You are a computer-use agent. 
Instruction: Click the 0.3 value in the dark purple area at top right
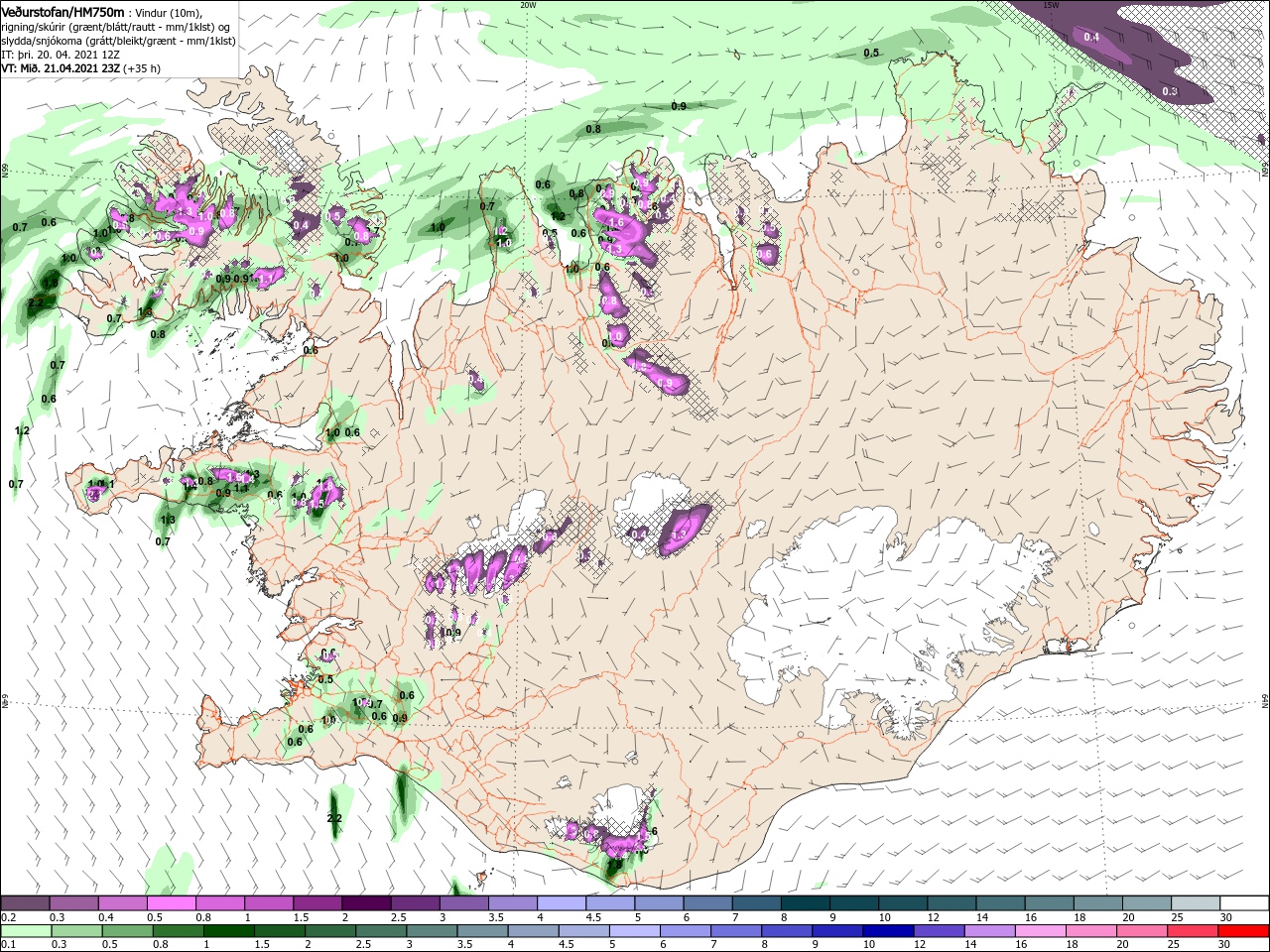coord(1170,91)
